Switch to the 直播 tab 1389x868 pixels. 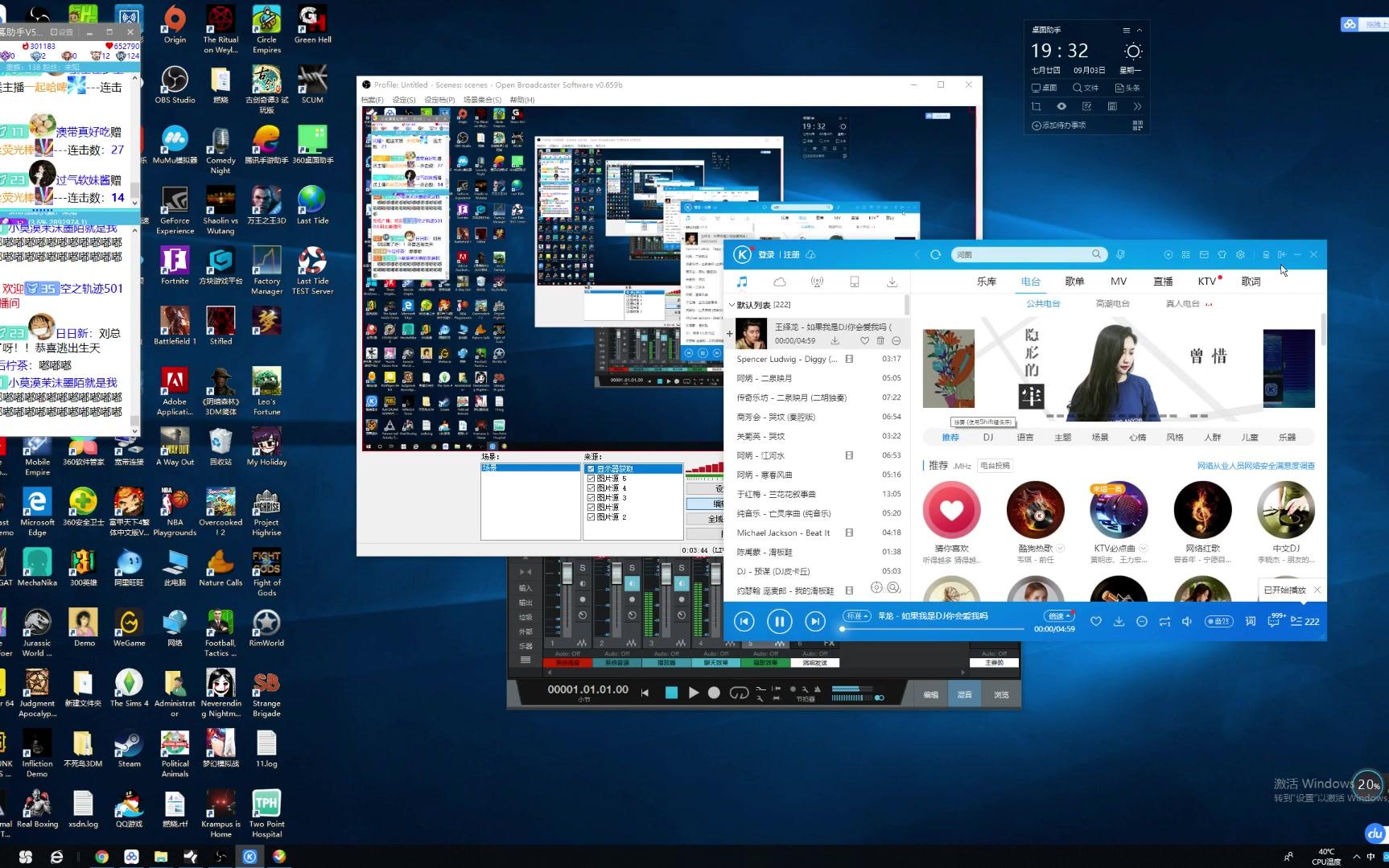[x=1163, y=282]
